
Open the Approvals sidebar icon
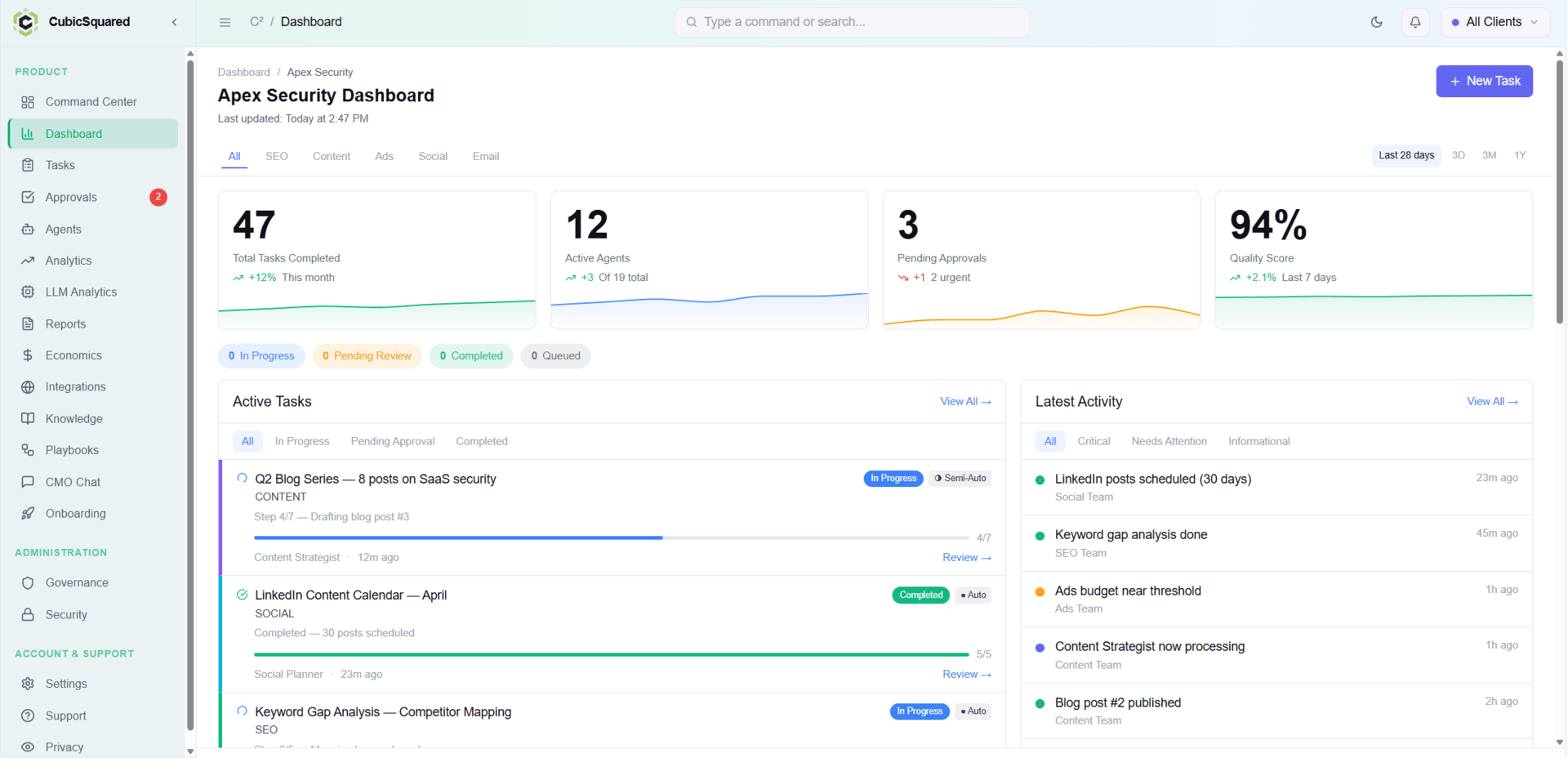pyautogui.click(x=28, y=197)
